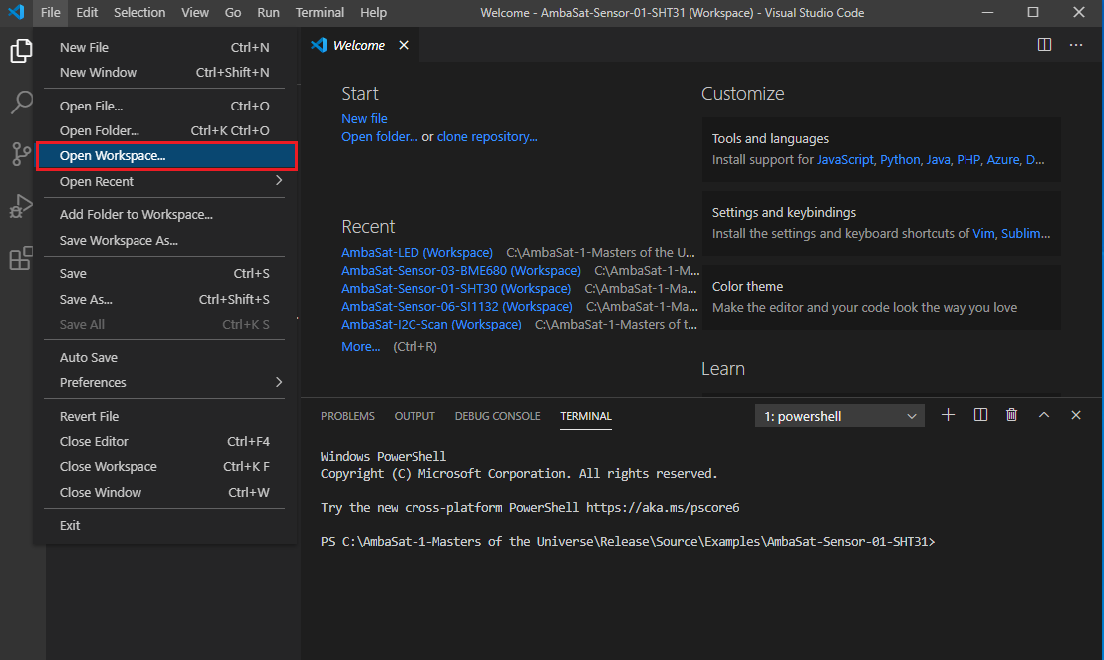Click the New file link under Start
This screenshot has height=660, width=1104.
tap(364, 118)
